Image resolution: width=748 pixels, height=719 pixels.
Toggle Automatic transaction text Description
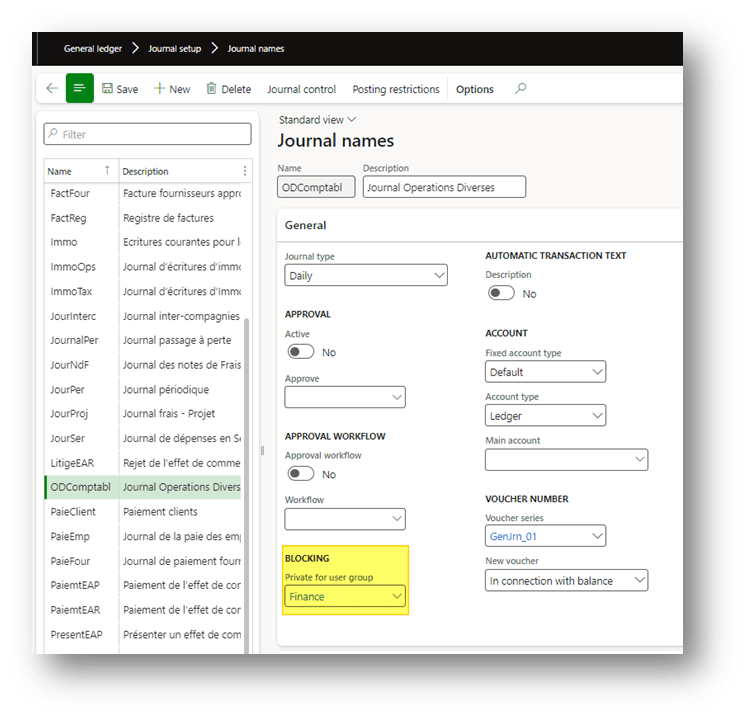click(500, 293)
